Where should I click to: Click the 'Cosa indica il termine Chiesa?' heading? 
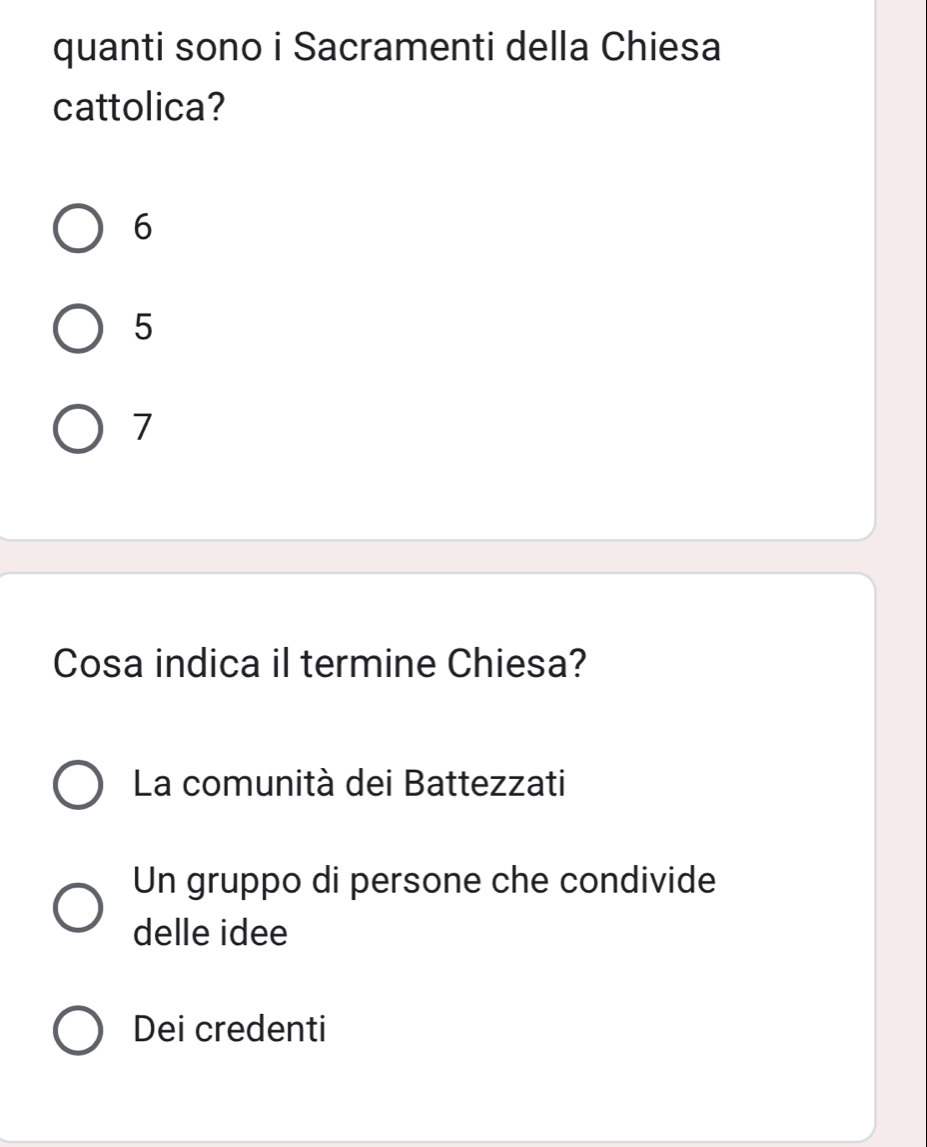point(321,661)
